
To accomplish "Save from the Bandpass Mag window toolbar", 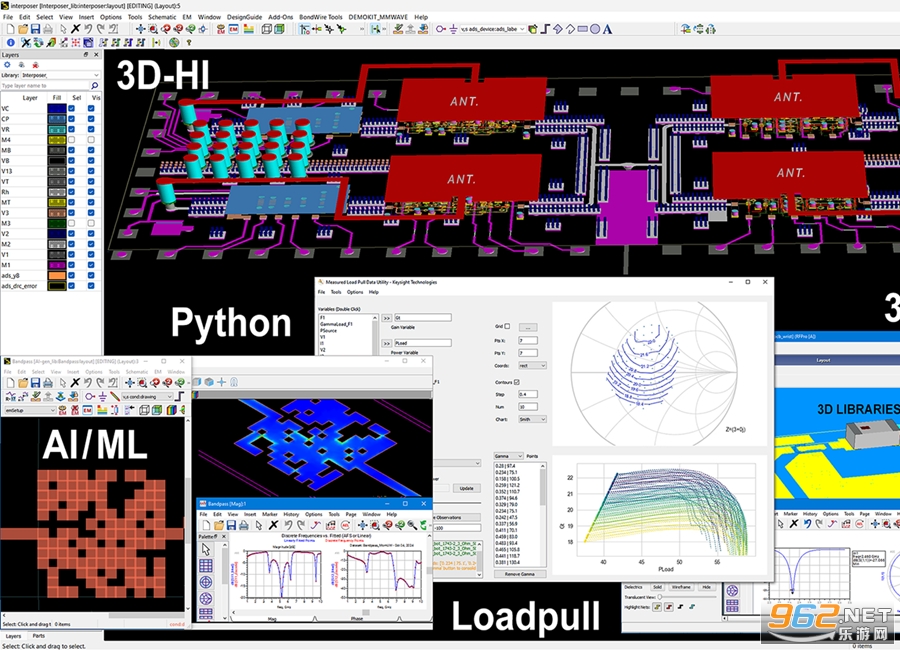I will (x=231, y=525).
